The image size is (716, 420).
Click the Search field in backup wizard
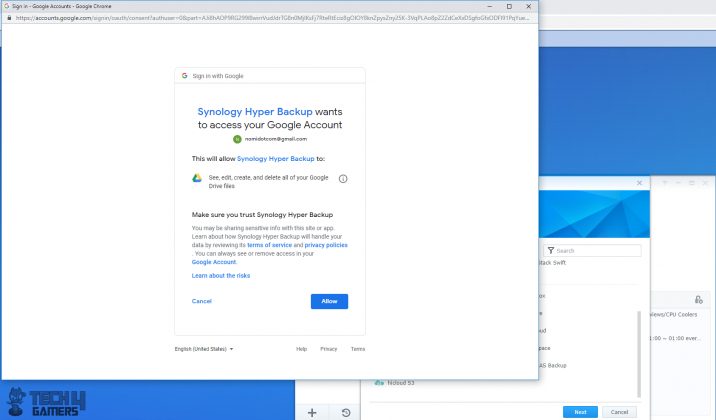coord(592,251)
